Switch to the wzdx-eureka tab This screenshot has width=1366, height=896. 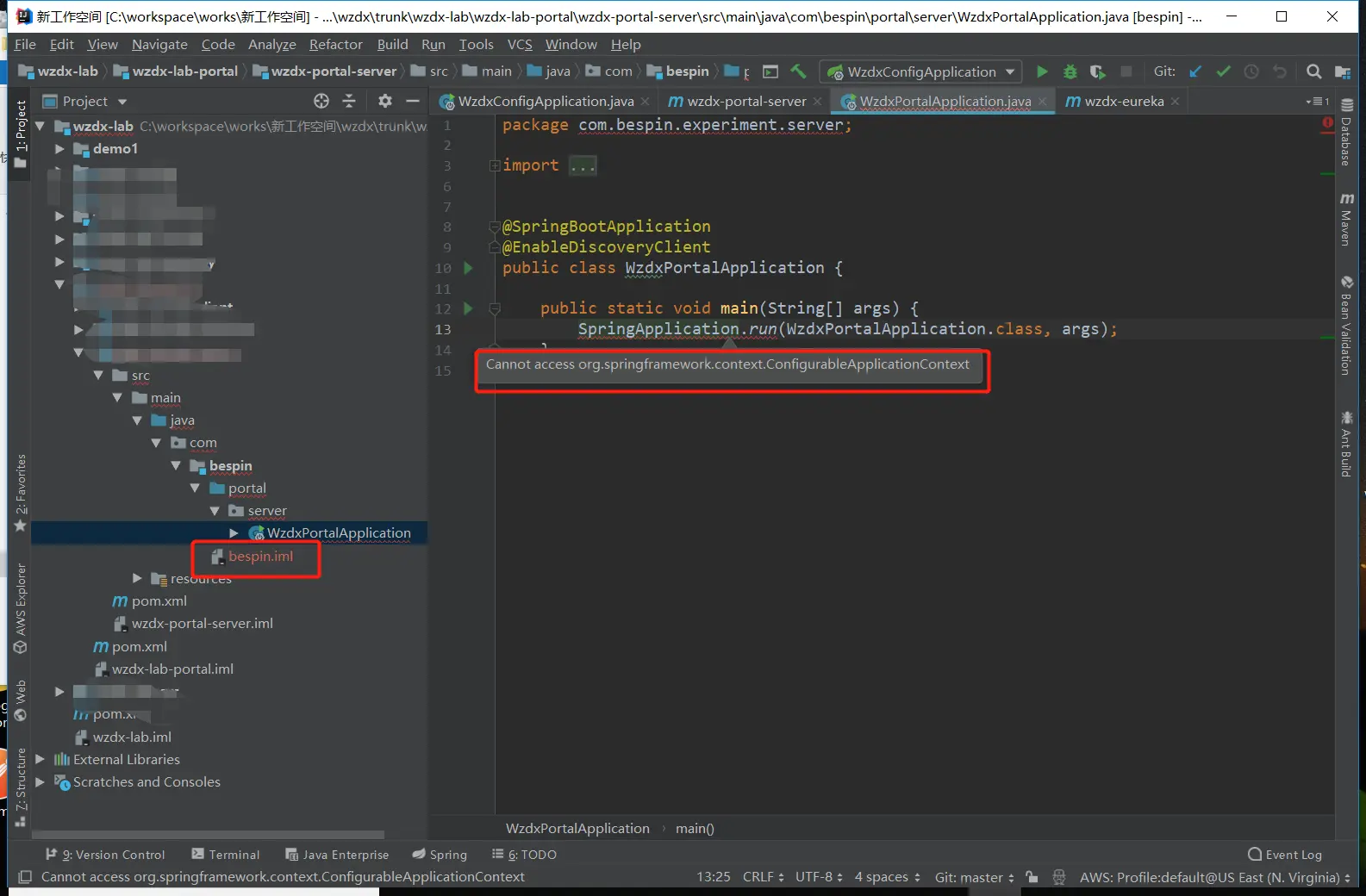point(1123,102)
